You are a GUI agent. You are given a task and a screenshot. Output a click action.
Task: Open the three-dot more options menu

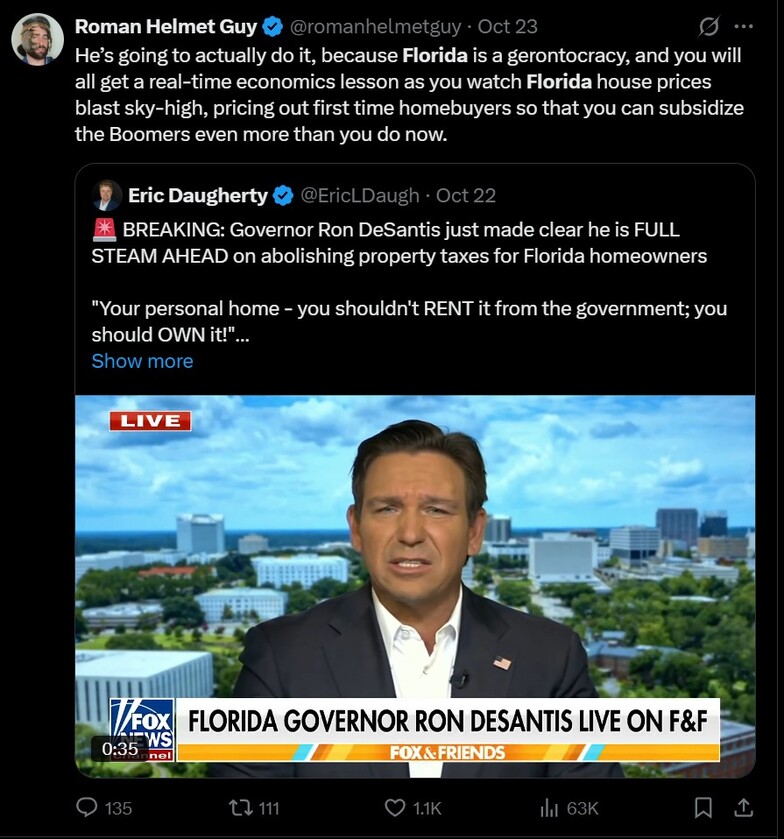coord(744,26)
